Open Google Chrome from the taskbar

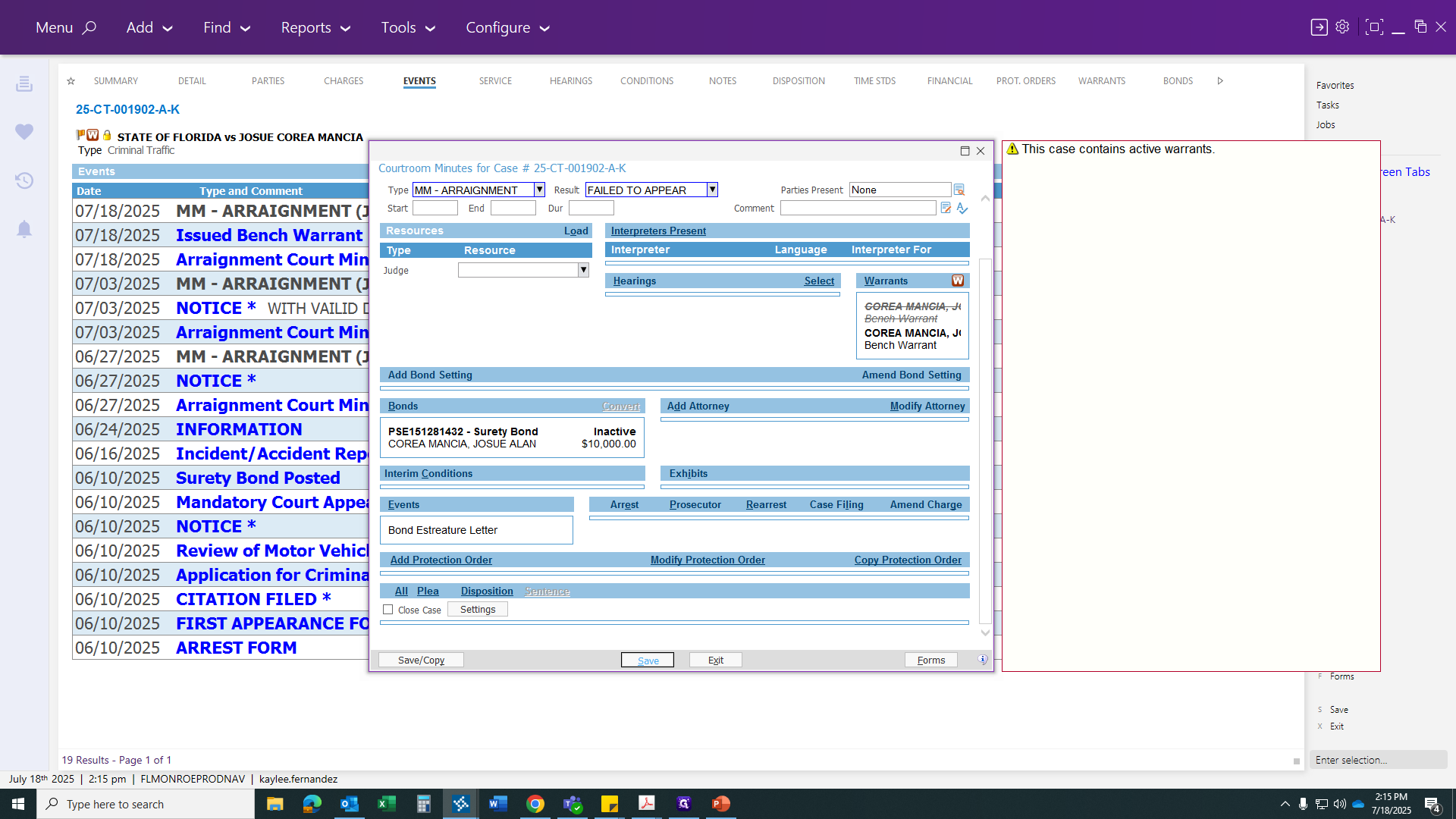click(535, 804)
